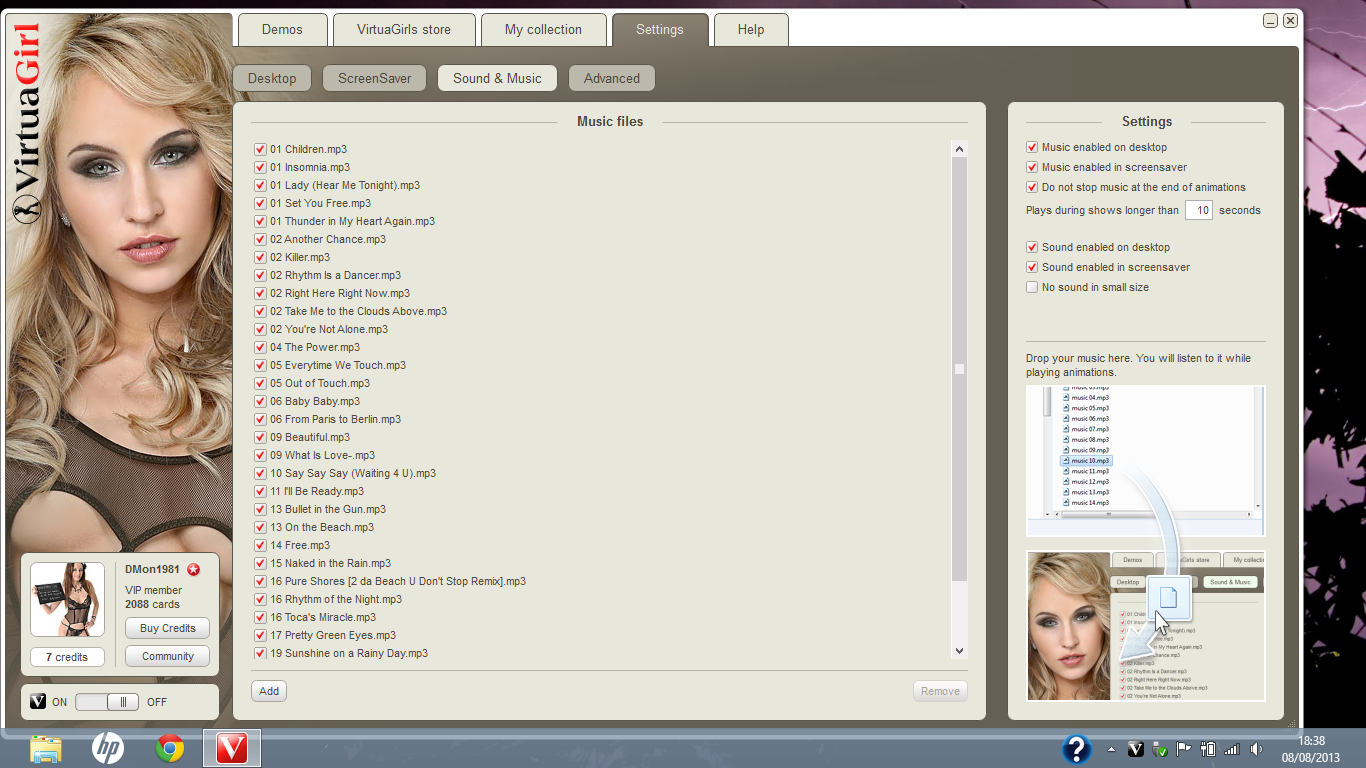Enable No sound in small size
Screen dimensions: 1366x768
(x=1032, y=287)
